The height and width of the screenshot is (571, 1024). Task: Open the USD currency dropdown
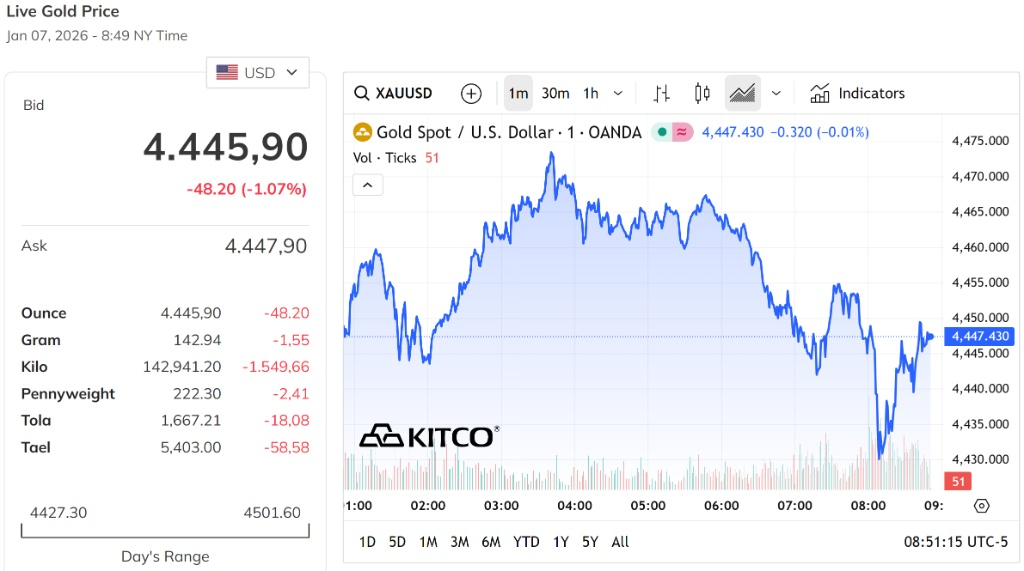tap(257, 72)
